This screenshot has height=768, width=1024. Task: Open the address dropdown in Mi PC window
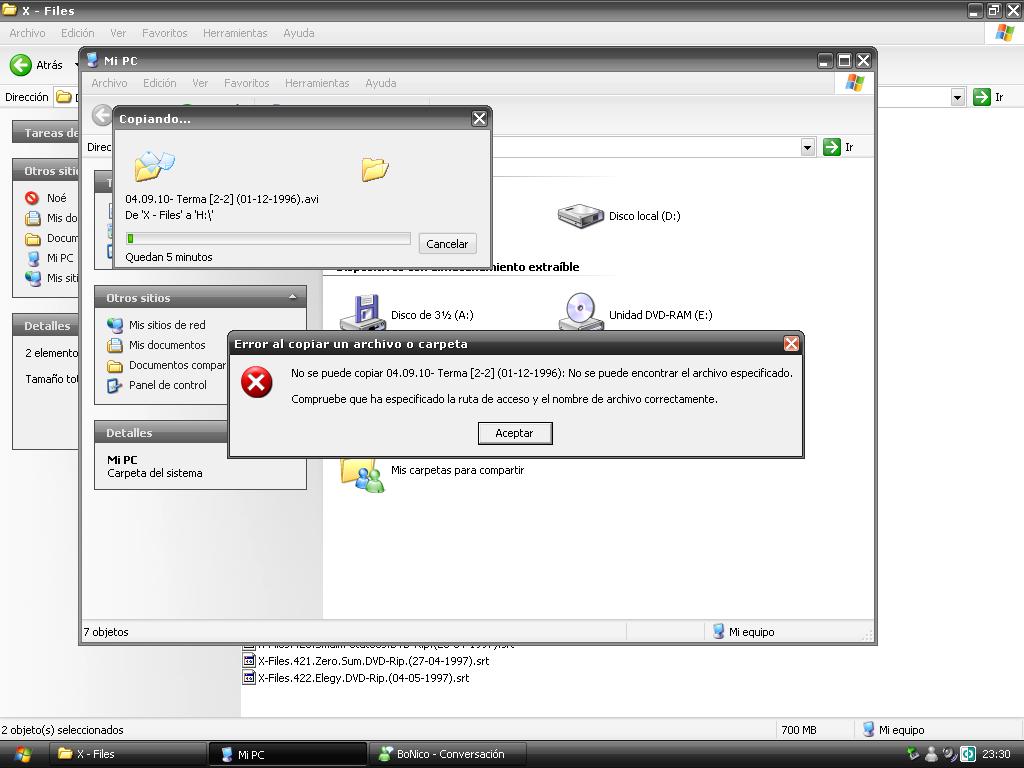(807, 148)
